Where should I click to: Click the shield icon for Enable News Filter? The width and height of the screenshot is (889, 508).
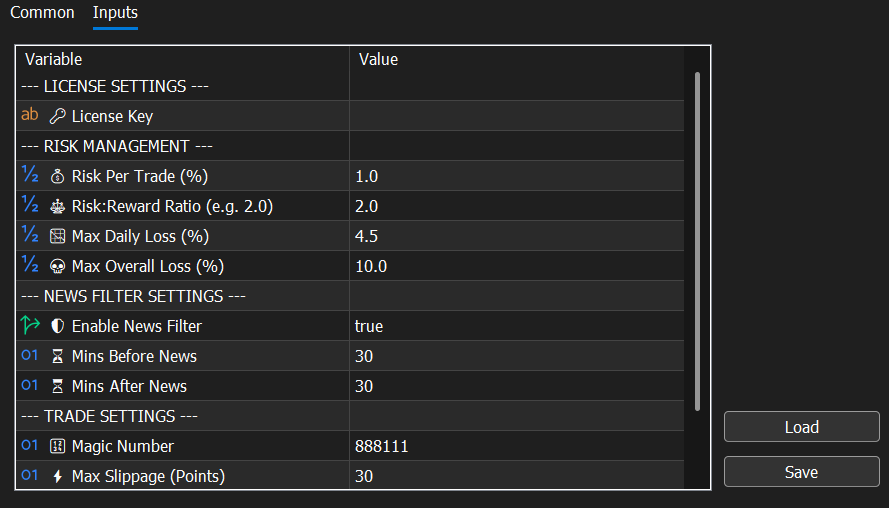[x=57, y=326]
